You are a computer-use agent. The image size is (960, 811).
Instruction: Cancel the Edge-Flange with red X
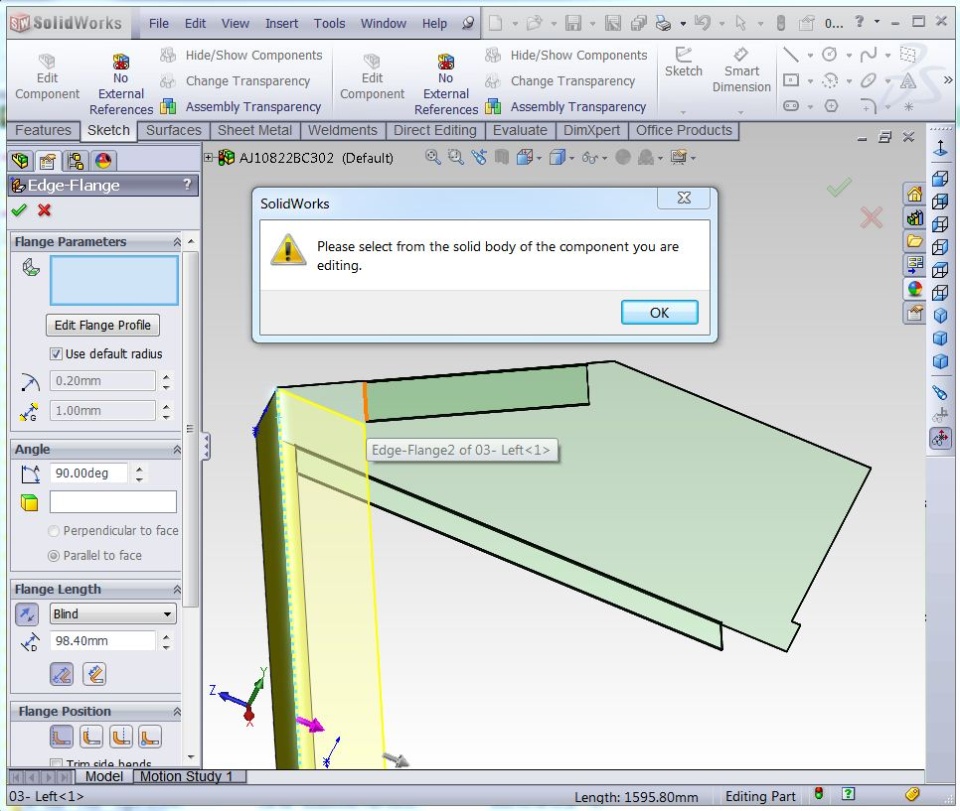[44, 211]
